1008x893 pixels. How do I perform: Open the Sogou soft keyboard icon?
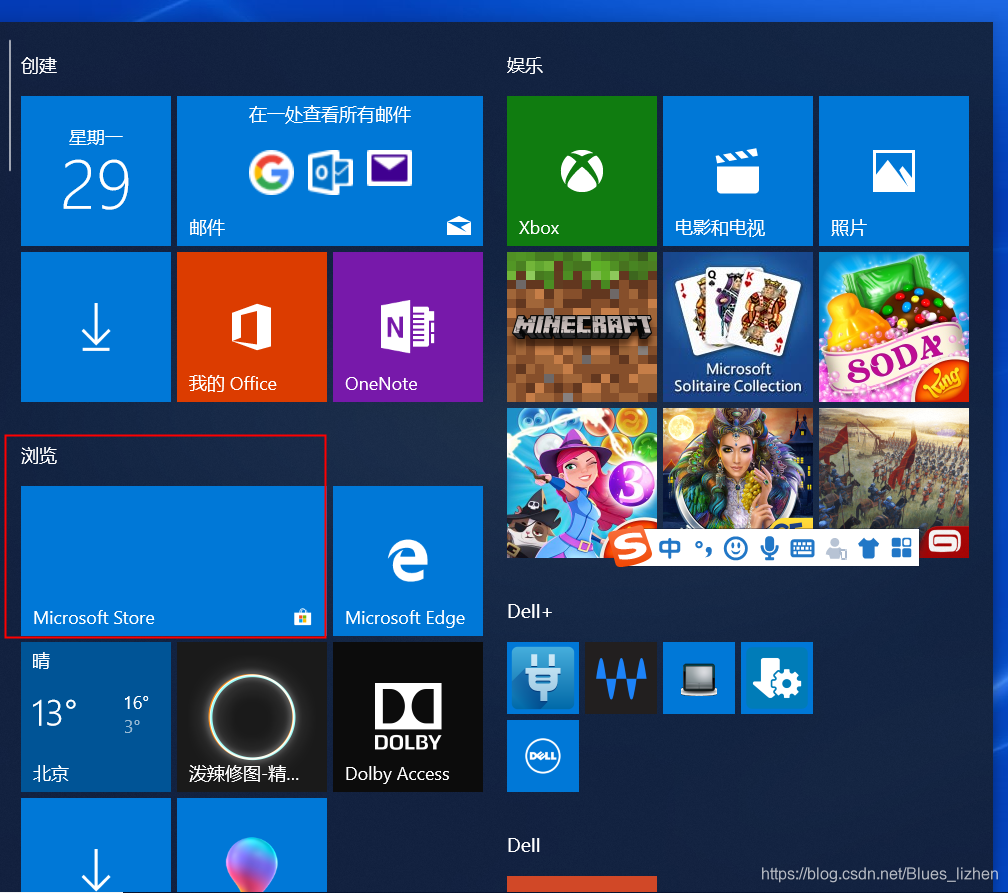[802, 548]
